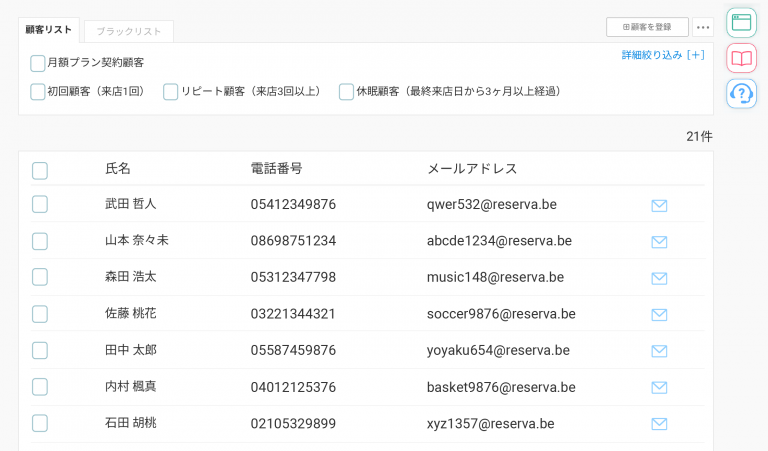
Task: Send email to 森田 浩太 via envelope icon
Action: click(x=659, y=278)
